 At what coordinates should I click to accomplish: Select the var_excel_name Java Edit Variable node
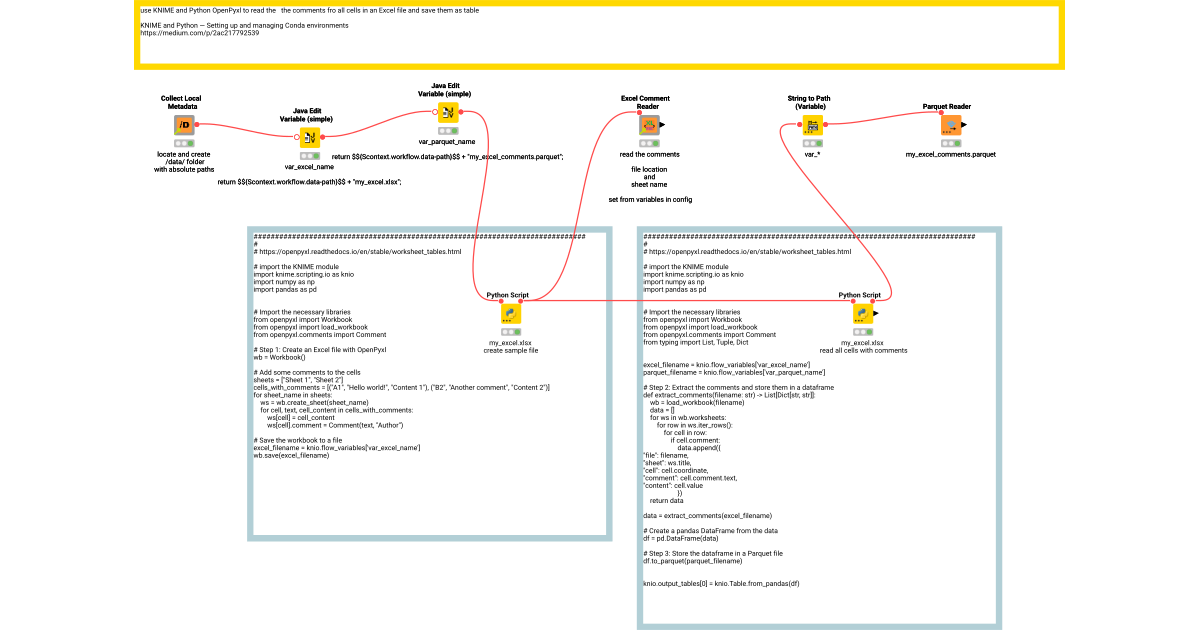pyautogui.click(x=308, y=136)
